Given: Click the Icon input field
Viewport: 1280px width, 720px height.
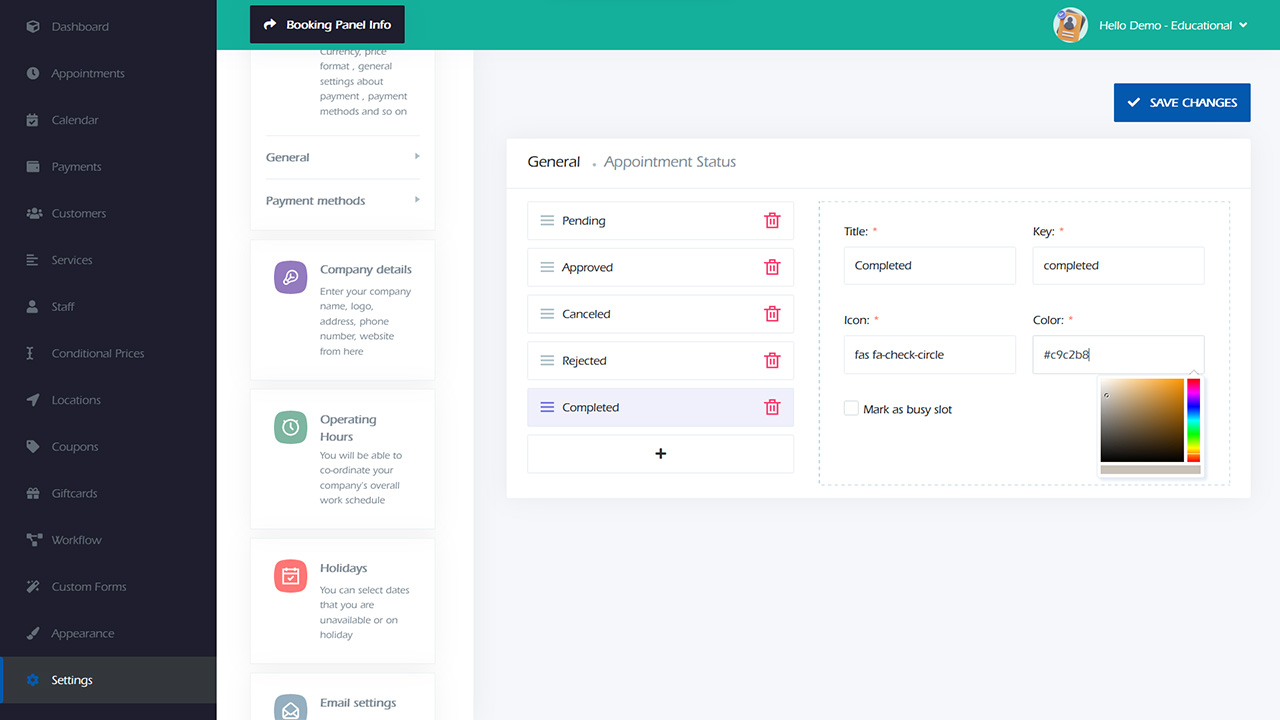Looking at the screenshot, I should (930, 354).
